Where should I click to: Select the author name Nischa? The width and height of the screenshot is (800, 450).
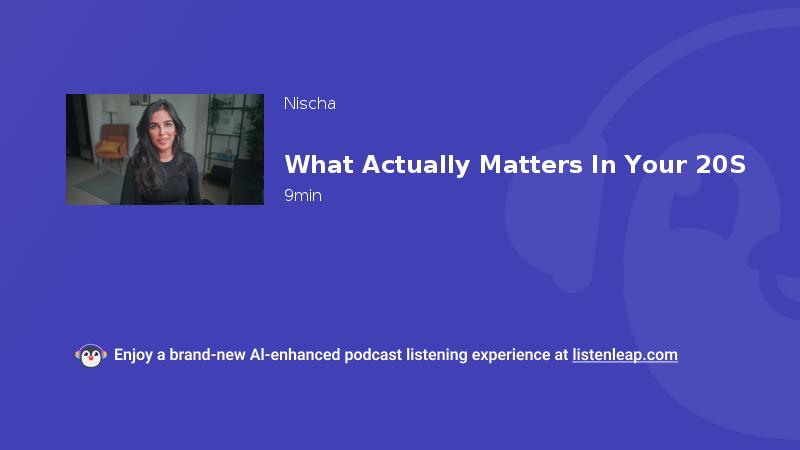click(x=310, y=104)
